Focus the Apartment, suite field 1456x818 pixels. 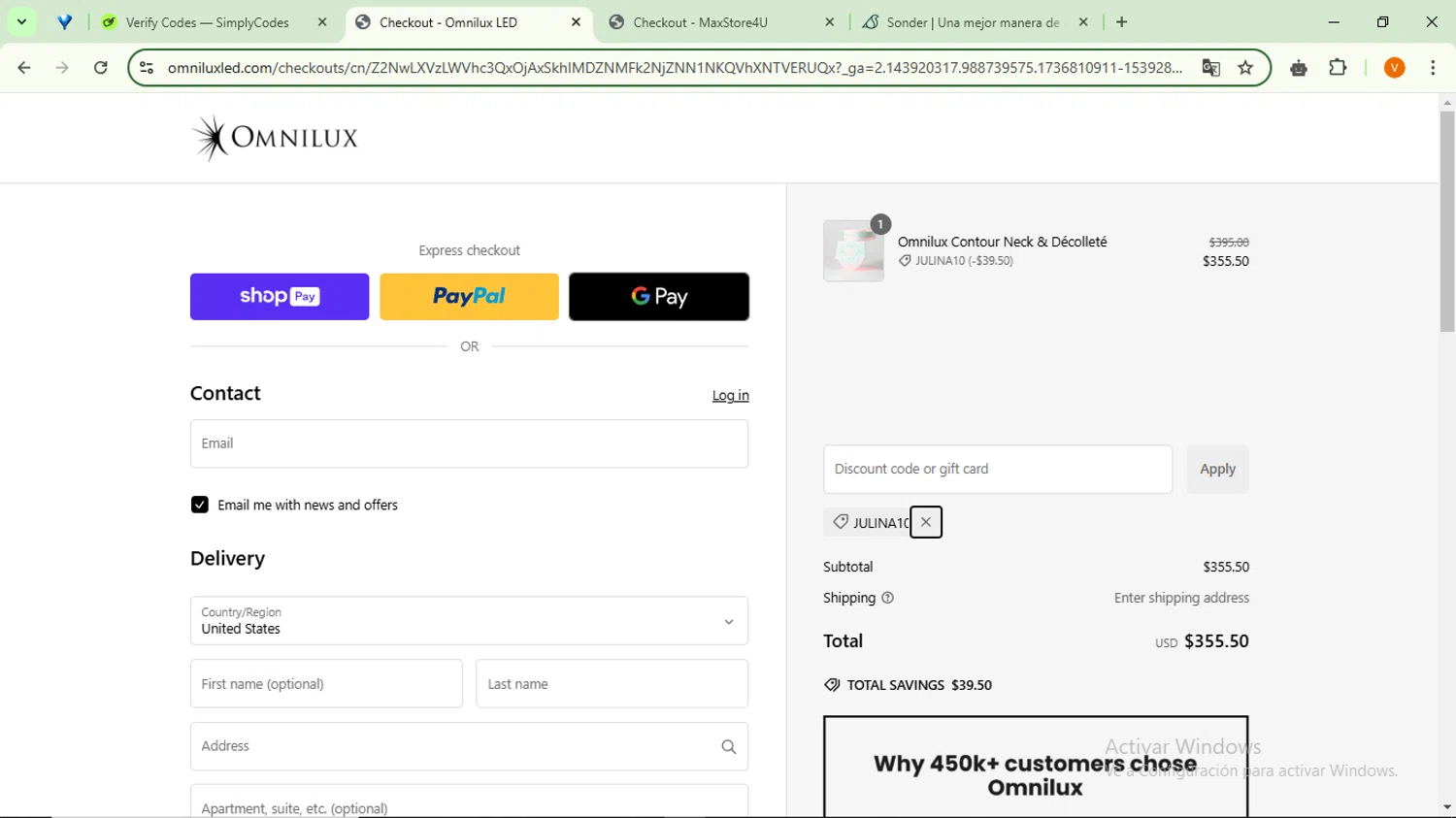tap(469, 802)
